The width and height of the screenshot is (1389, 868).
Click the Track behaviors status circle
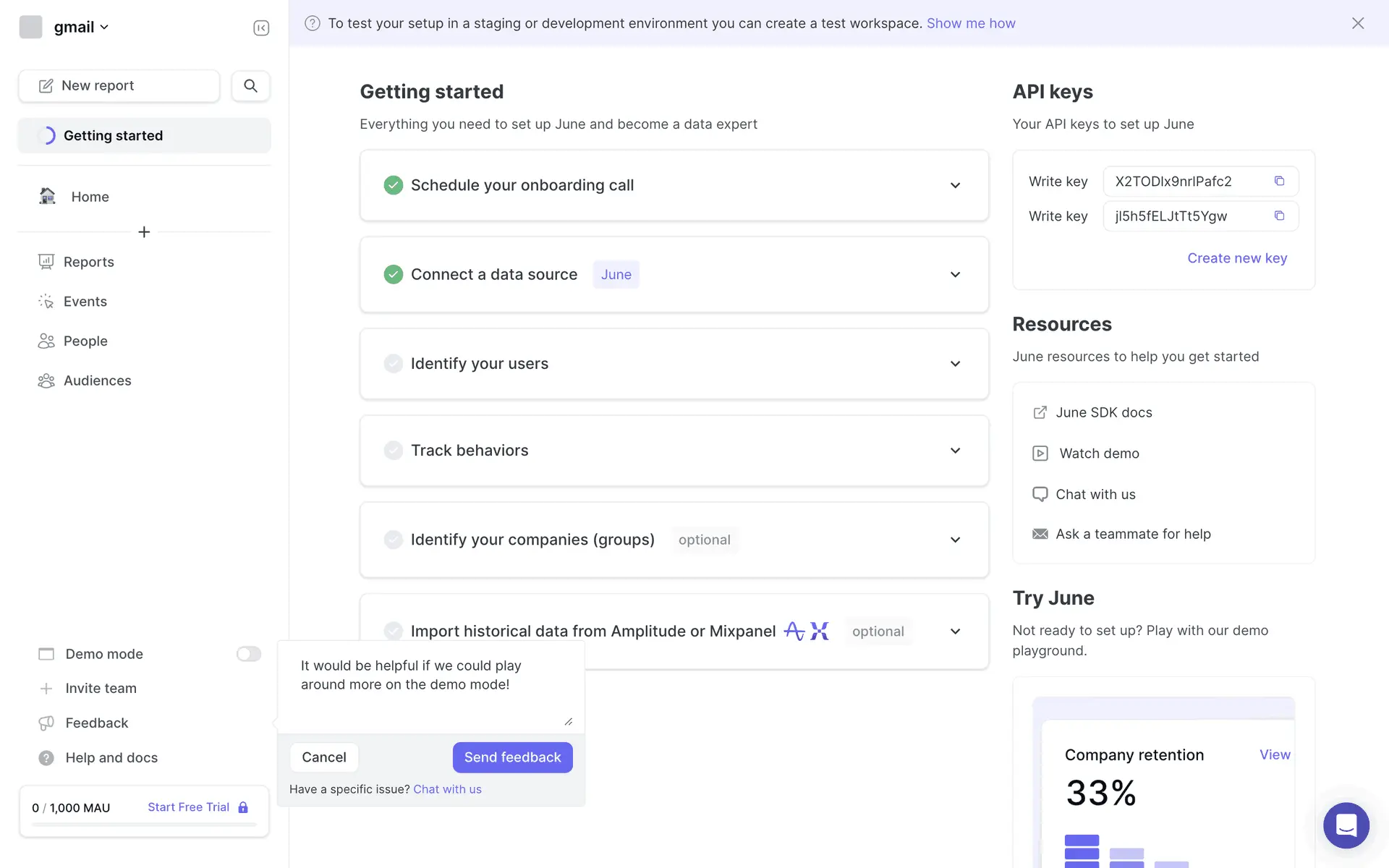[393, 450]
